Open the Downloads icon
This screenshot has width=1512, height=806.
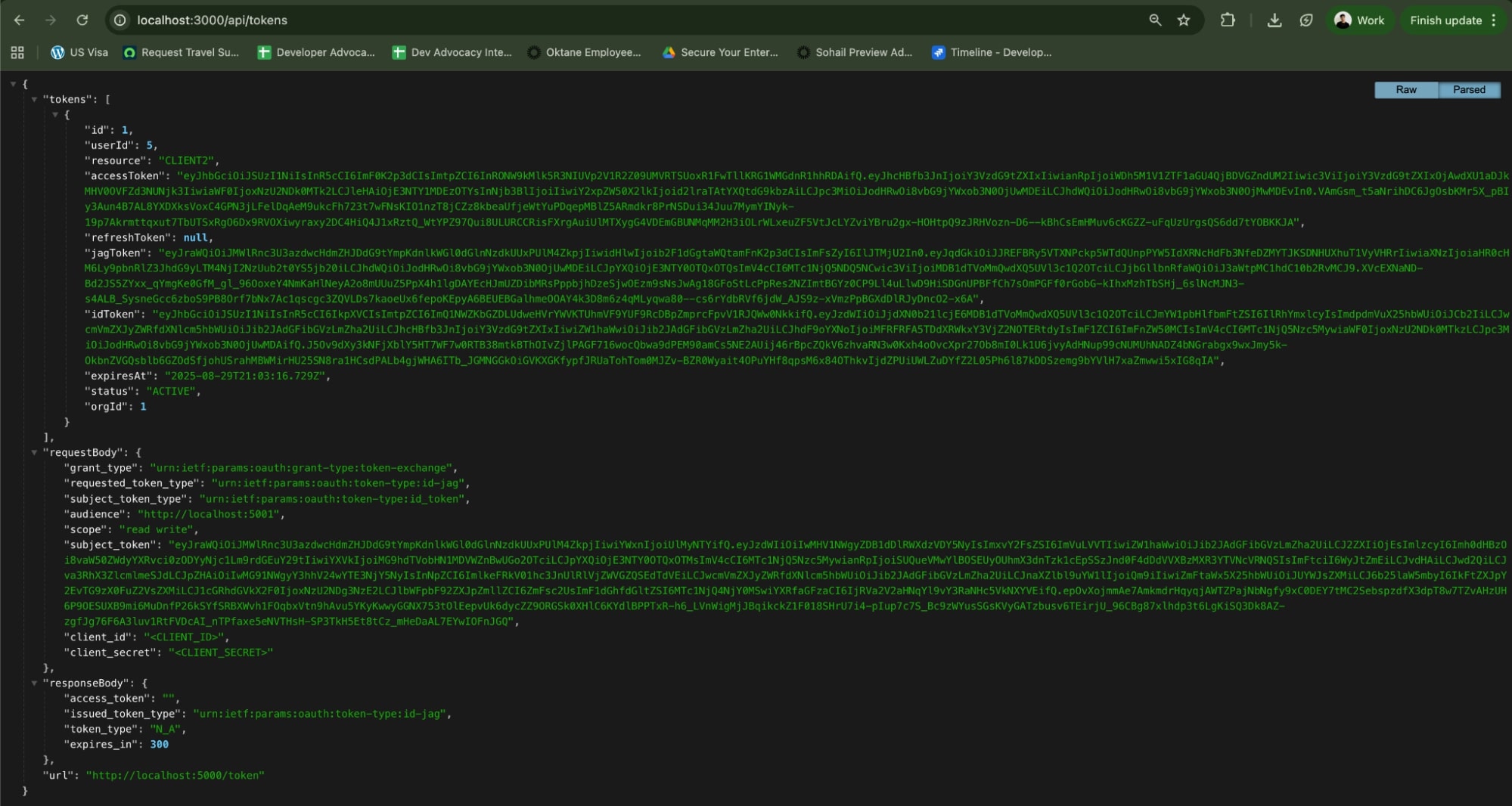click(1274, 20)
